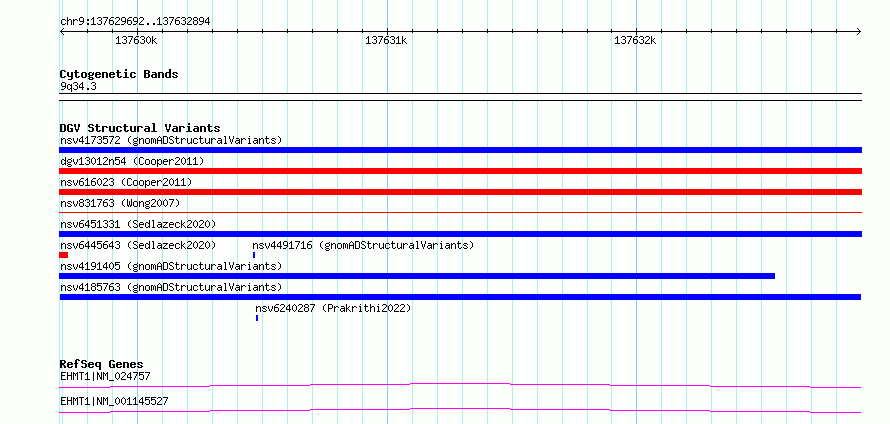
Task: Open the nsv4191405 (gnomADStructuralVariants) label
Action: point(171,266)
